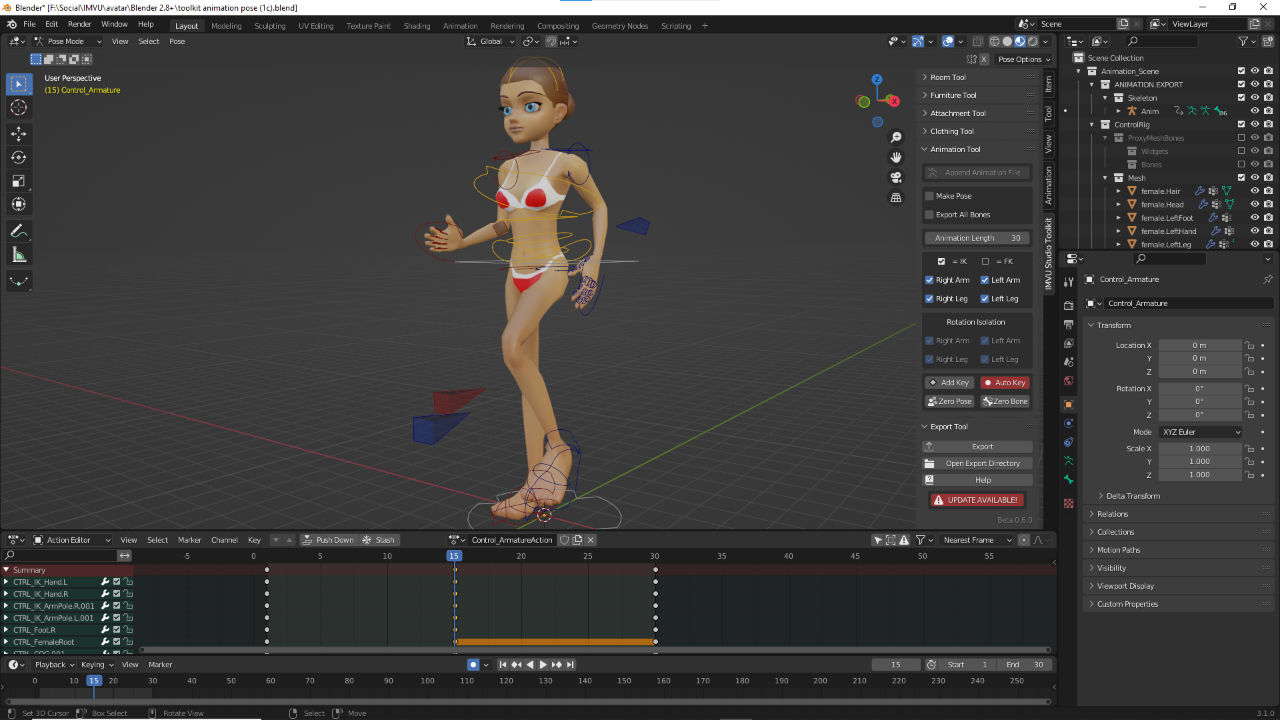Select the Rotate tool
This screenshot has width=1280, height=720.
(19, 157)
